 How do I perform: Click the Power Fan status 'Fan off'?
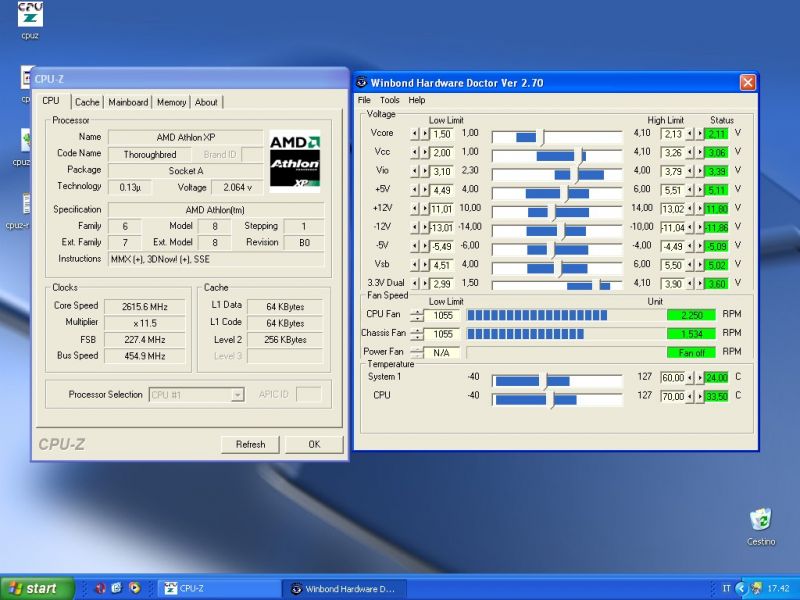tap(692, 353)
